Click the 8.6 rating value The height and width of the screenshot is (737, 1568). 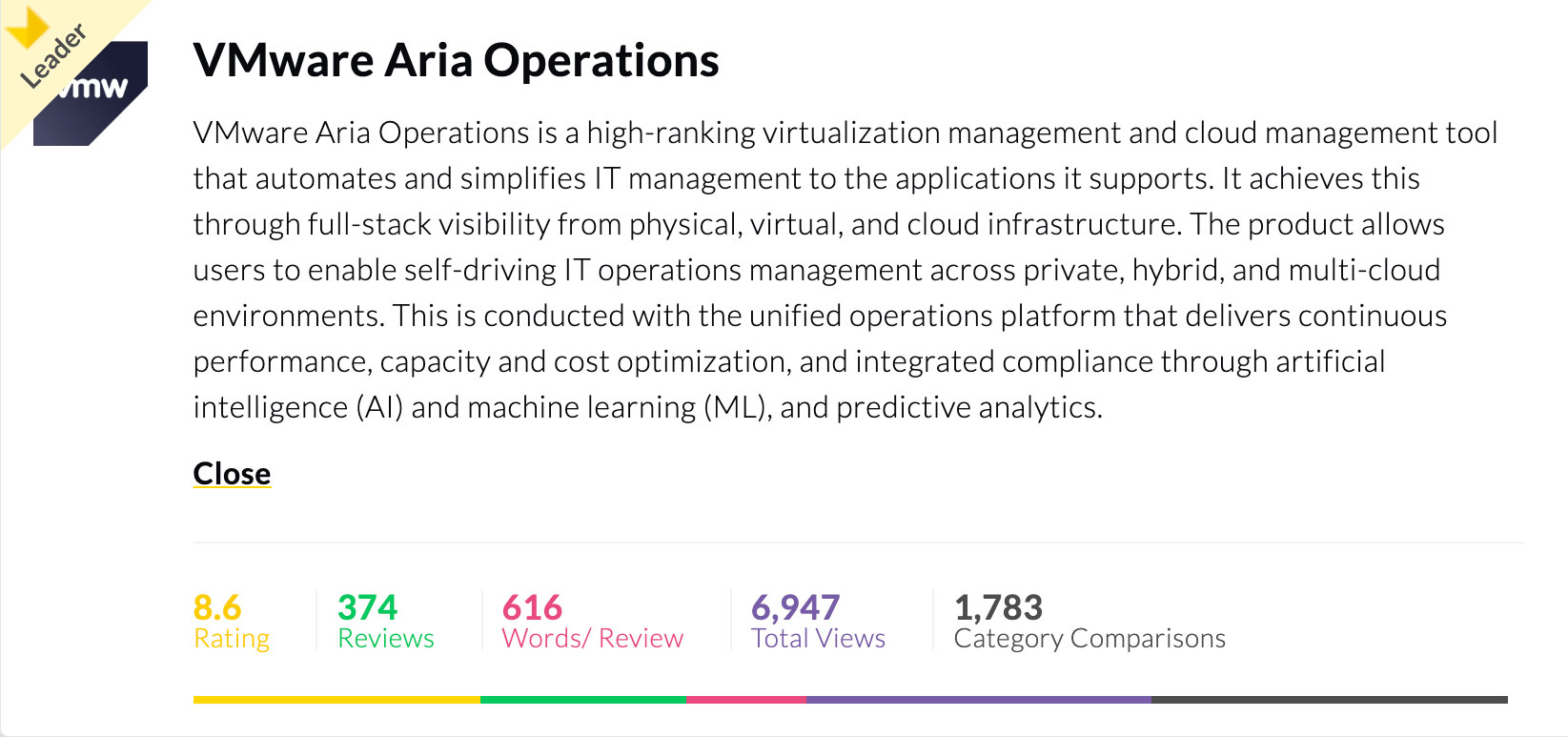217,607
